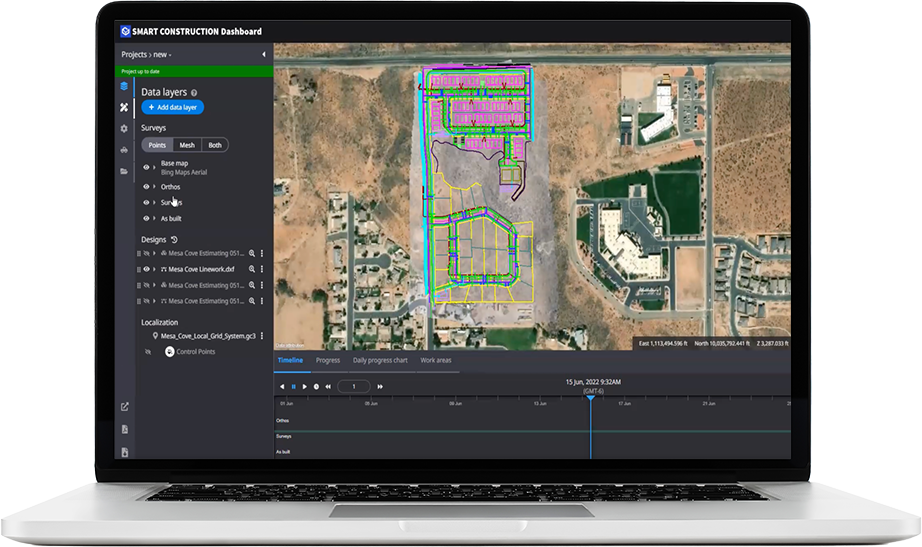The image size is (922, 547).
Task: Open options menu of Estimating layer above Linework.dxf
Action: pyautogui.click(x=262, y=254)
